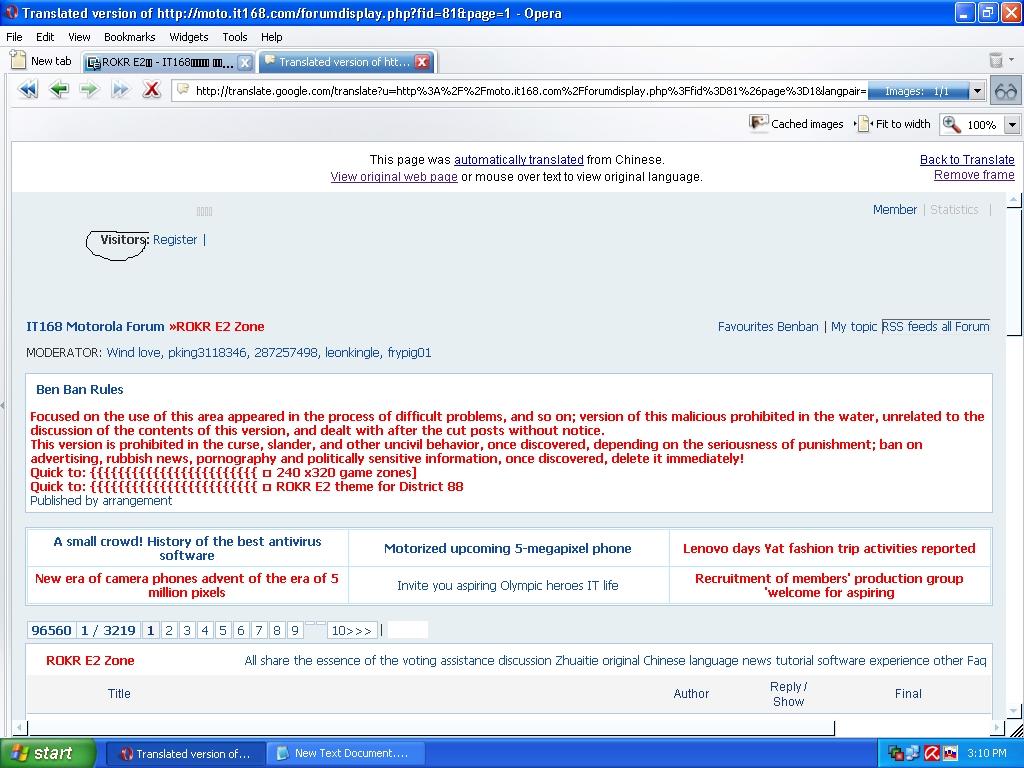Click the page scrollbar down arrow

click(x=1014, y=711)
